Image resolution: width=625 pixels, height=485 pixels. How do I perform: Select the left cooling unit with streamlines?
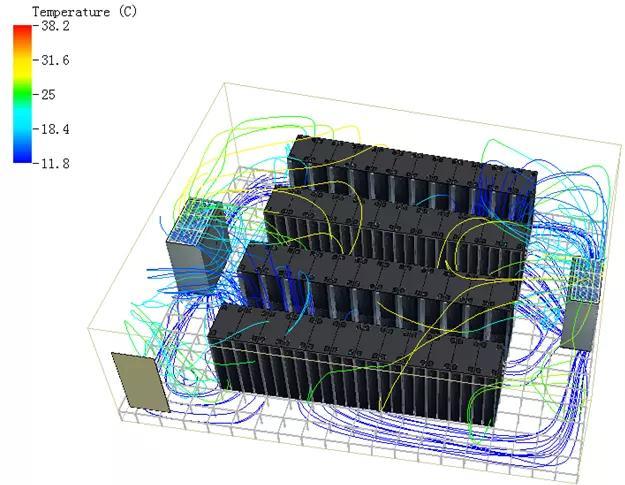[199, 244]
